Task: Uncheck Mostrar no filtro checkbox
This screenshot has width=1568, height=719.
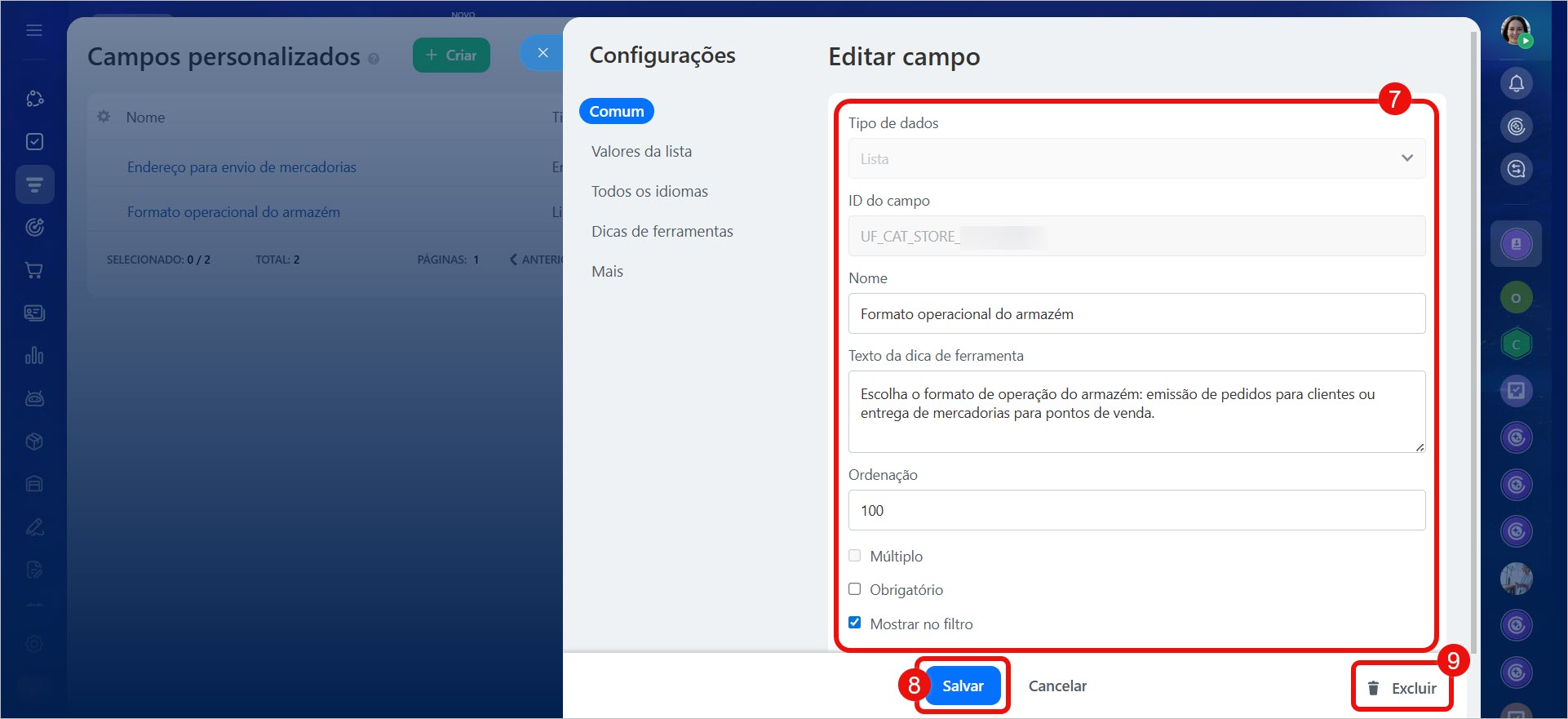Action: [854, 623]
